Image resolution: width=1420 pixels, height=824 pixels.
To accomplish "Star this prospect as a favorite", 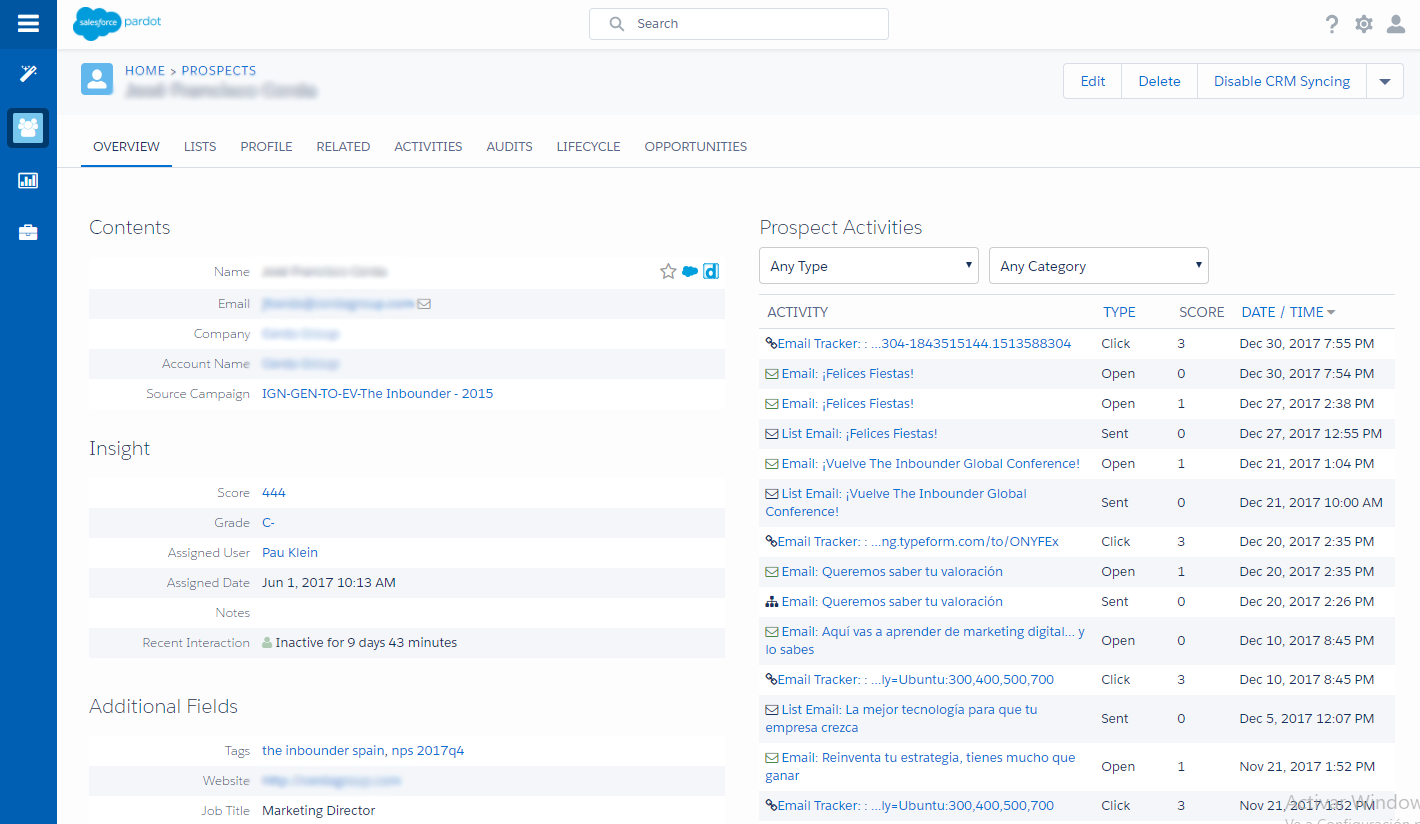I will pos(667,271).
